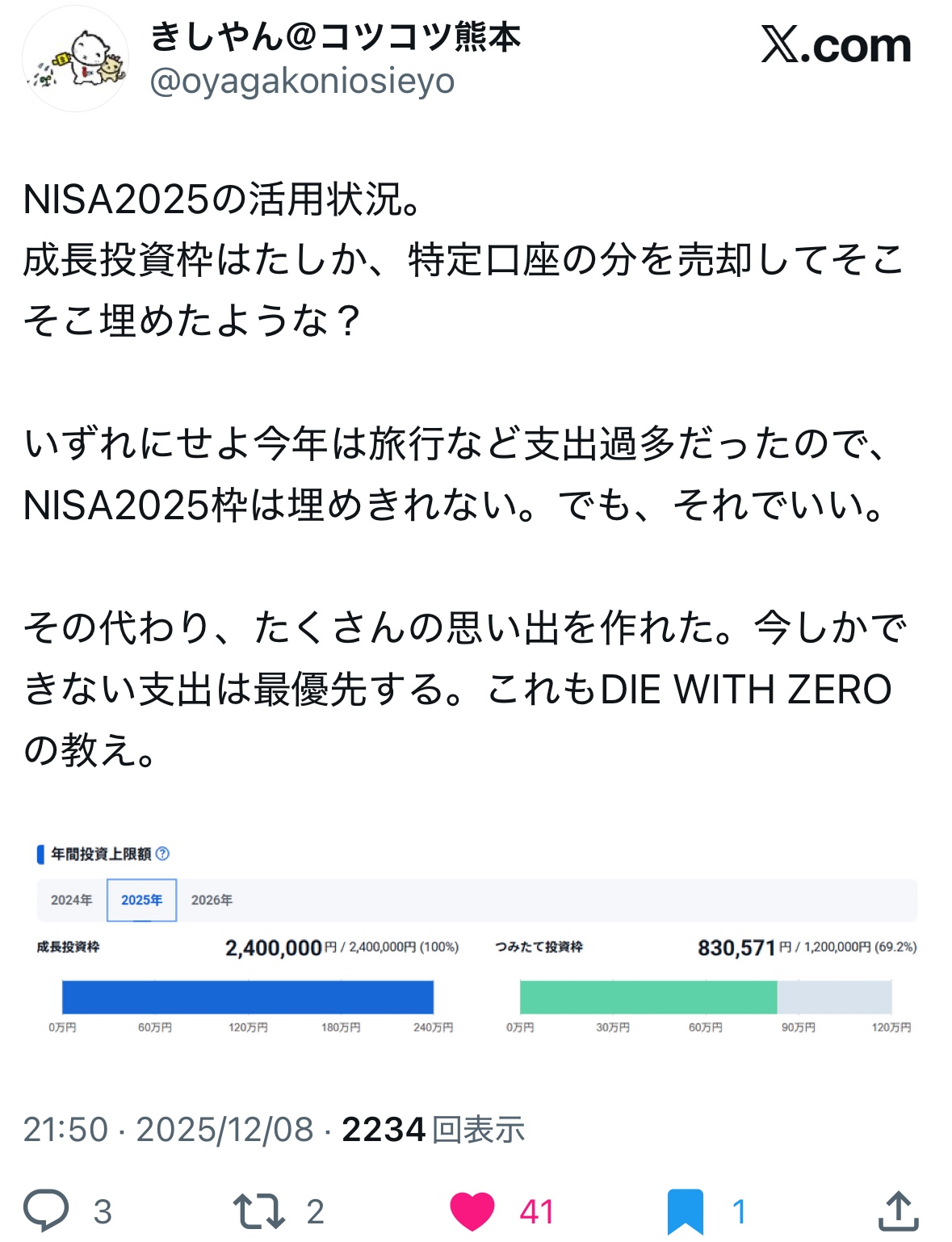952x1242 pixels.
Task: Toggle the pink heart like button
Action: pos(472,1211)
